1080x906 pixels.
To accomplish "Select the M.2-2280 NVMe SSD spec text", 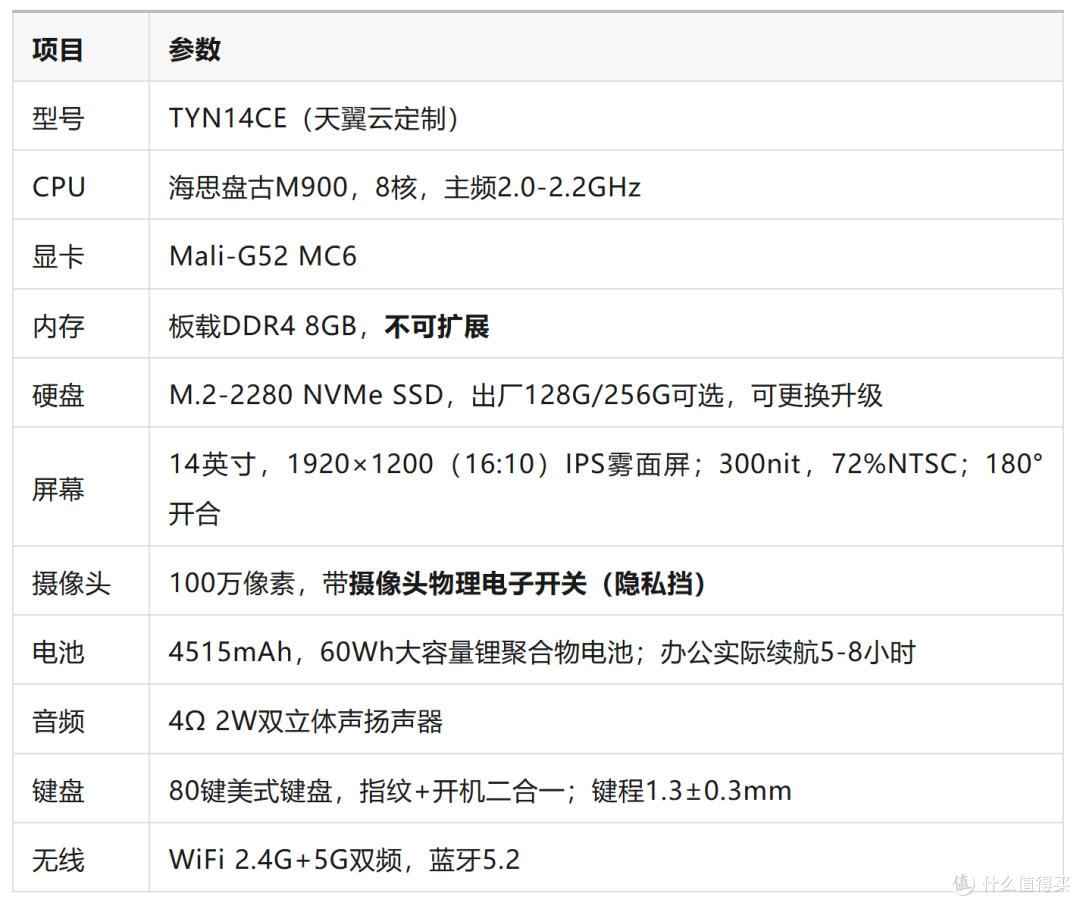I will pos(526,395).
